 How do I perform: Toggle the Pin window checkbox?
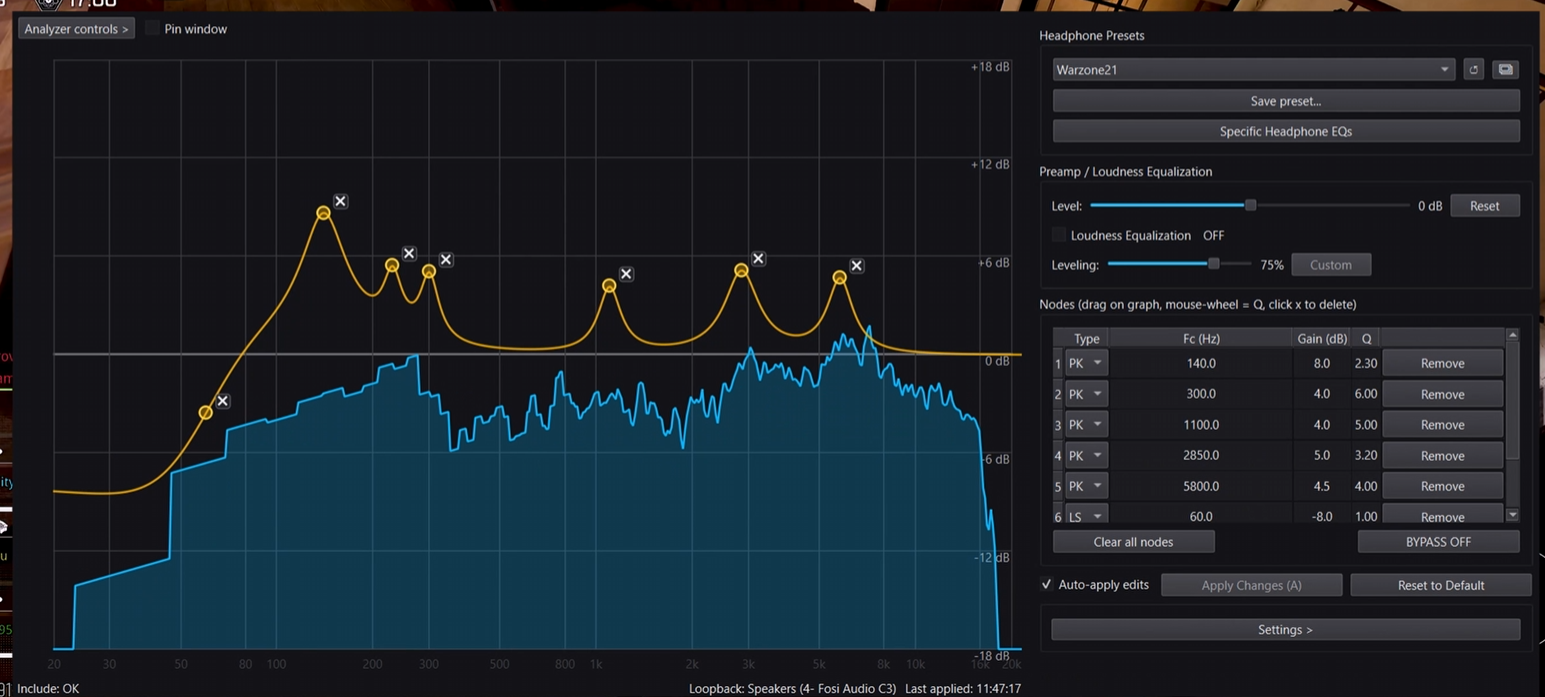point(152,28)
